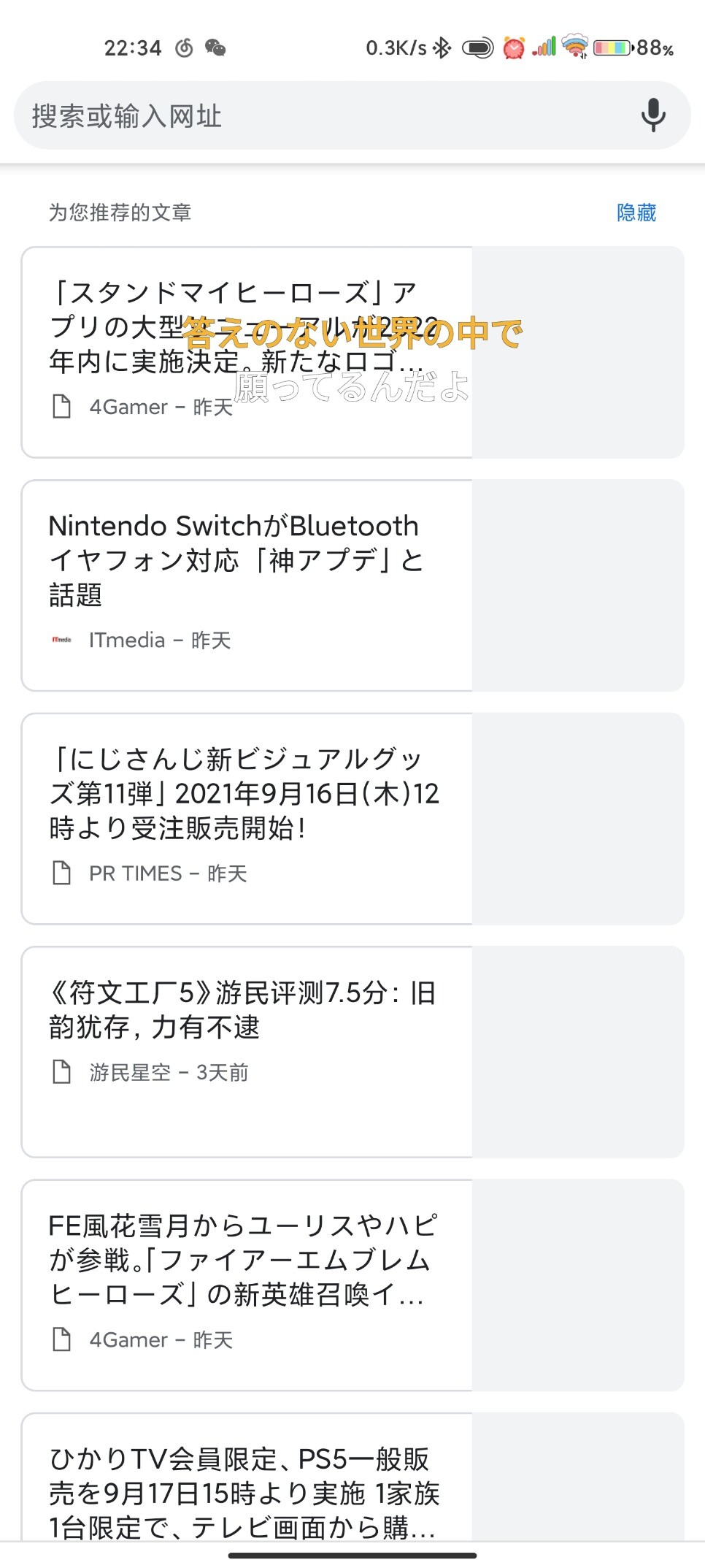705x1568 pixels.
Task: Tap the battery indicator icon
Action: [612, 48]
